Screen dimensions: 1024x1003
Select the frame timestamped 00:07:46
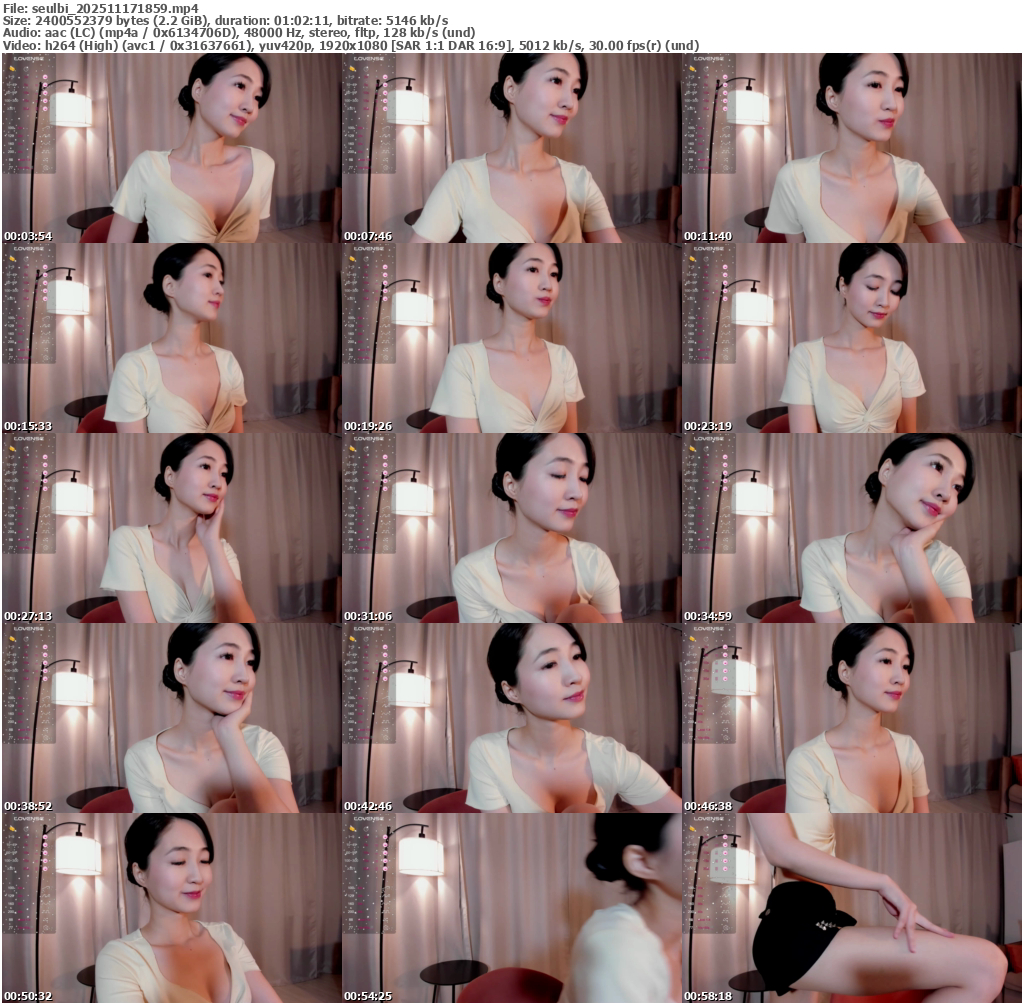(511, 148)
